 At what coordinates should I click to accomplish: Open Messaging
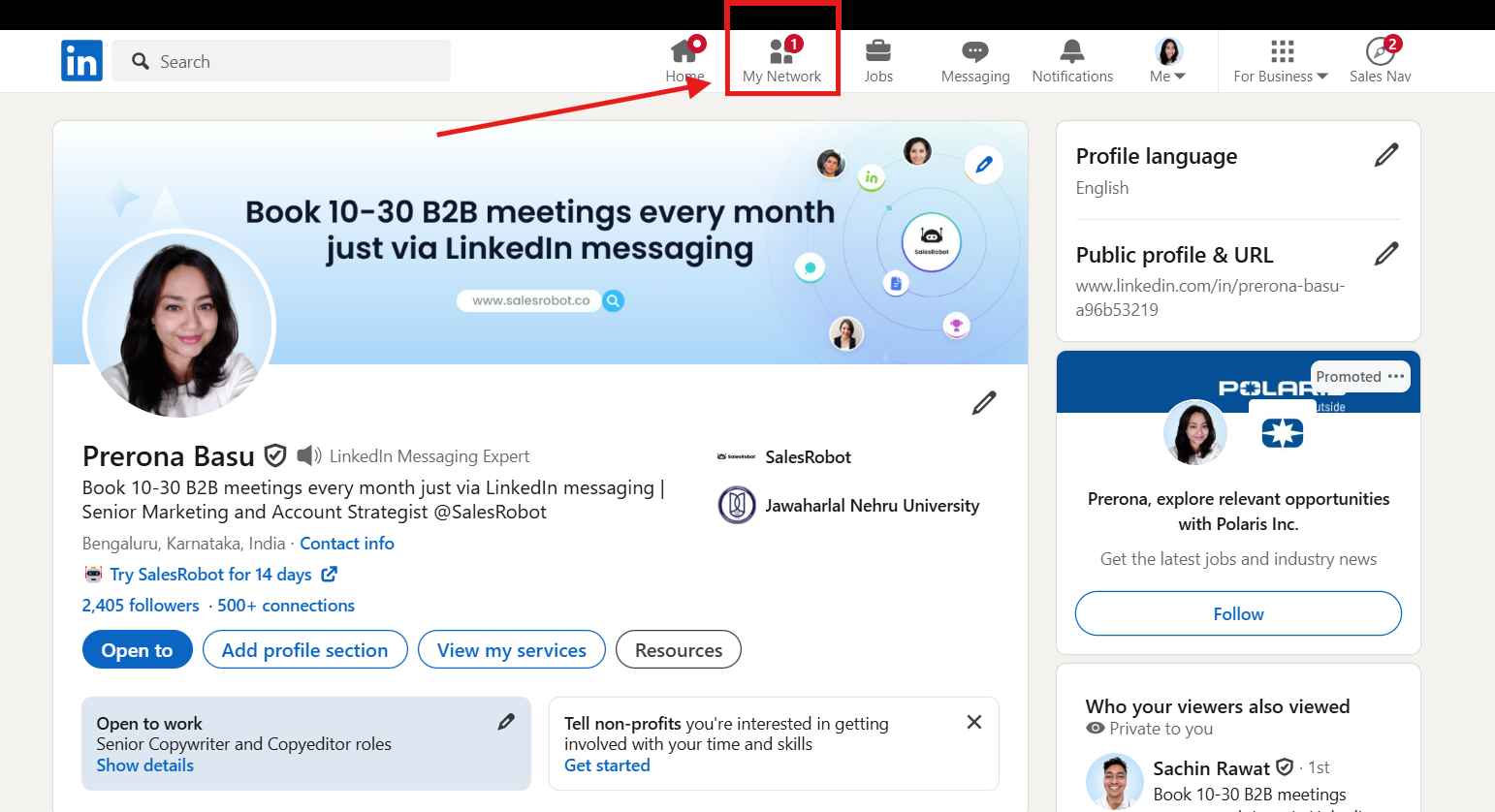coord(973,60)
